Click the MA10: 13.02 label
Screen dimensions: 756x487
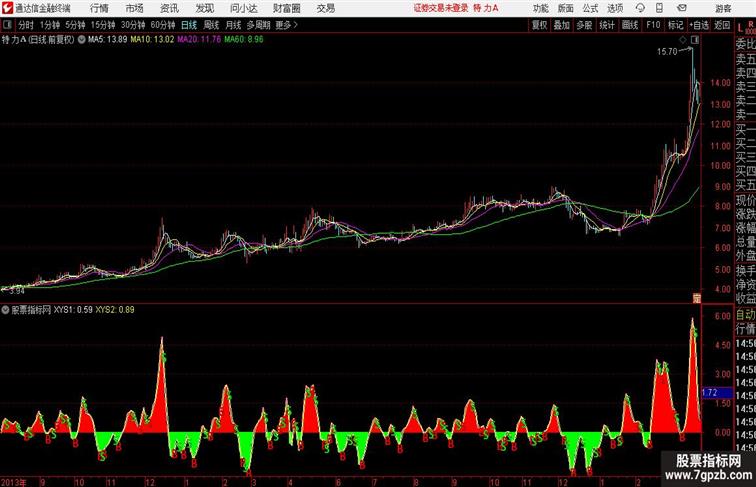pos(152,40)
